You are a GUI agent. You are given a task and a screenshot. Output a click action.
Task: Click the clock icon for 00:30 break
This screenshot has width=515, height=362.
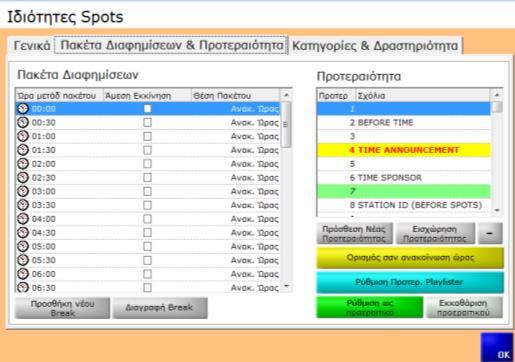click(23, 123)
